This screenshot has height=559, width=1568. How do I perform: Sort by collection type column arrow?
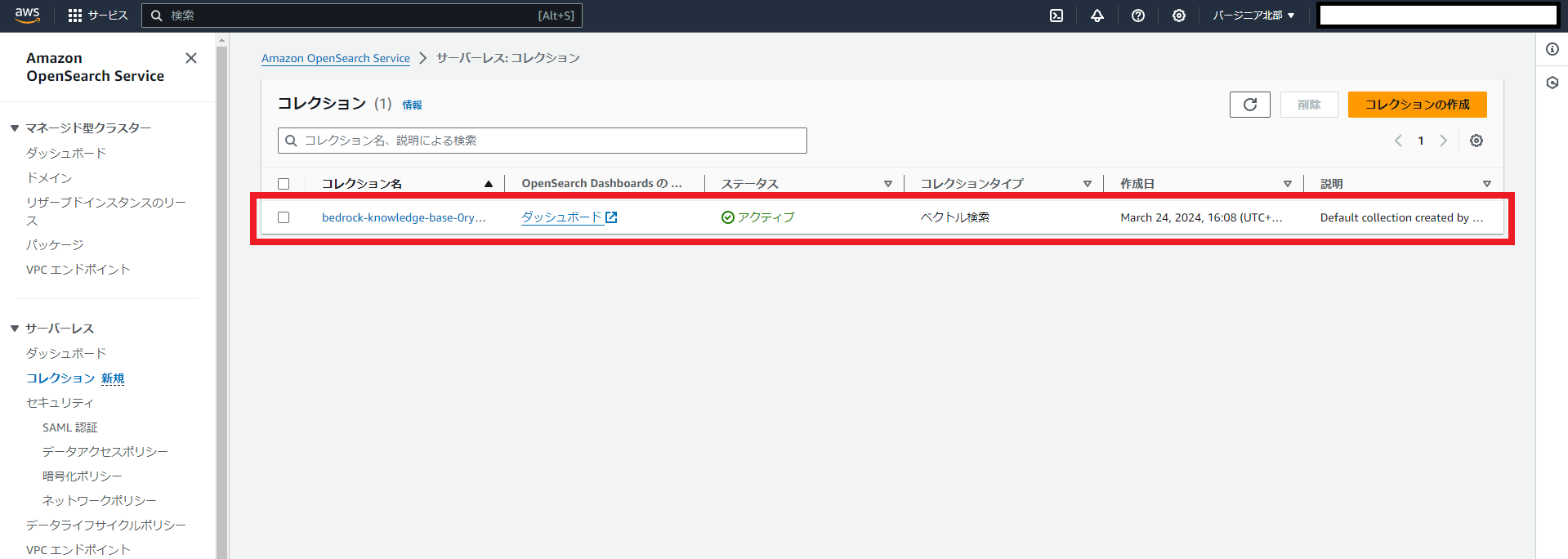pyautogui.click(x=1088, y=184)
